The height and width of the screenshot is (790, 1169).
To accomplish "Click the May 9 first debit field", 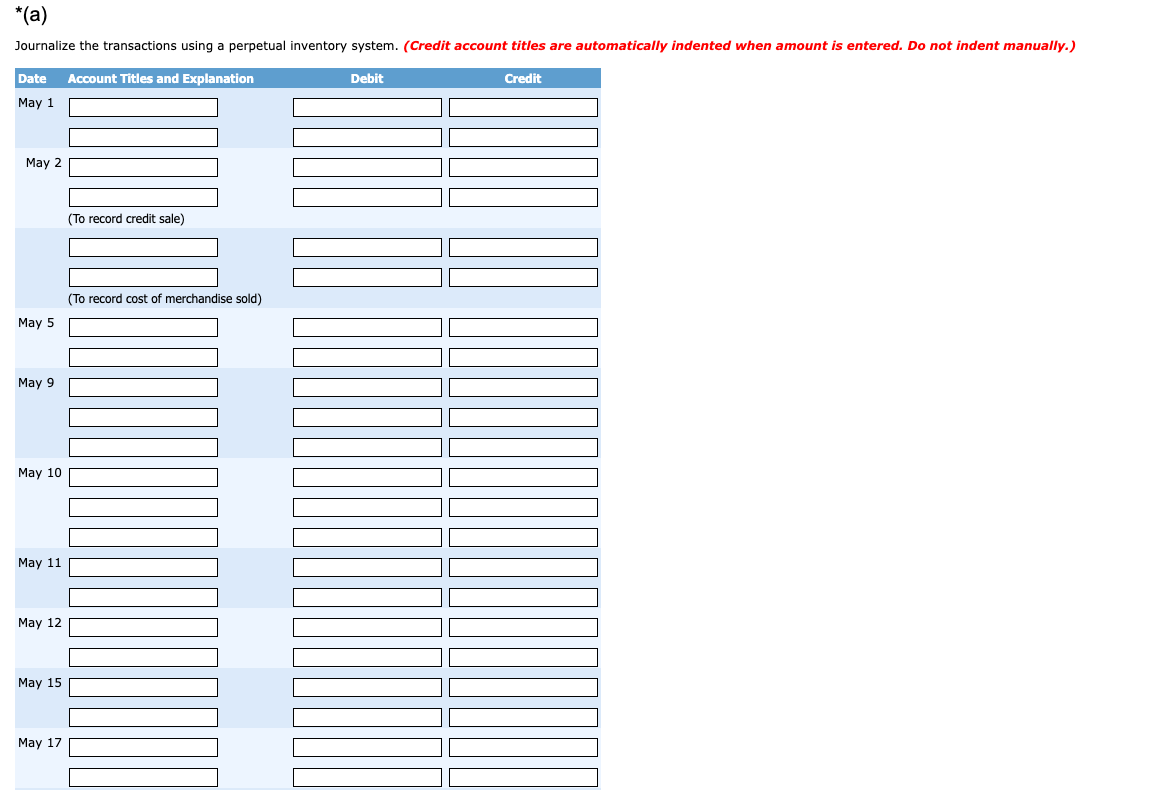I will tap(367, 388).
